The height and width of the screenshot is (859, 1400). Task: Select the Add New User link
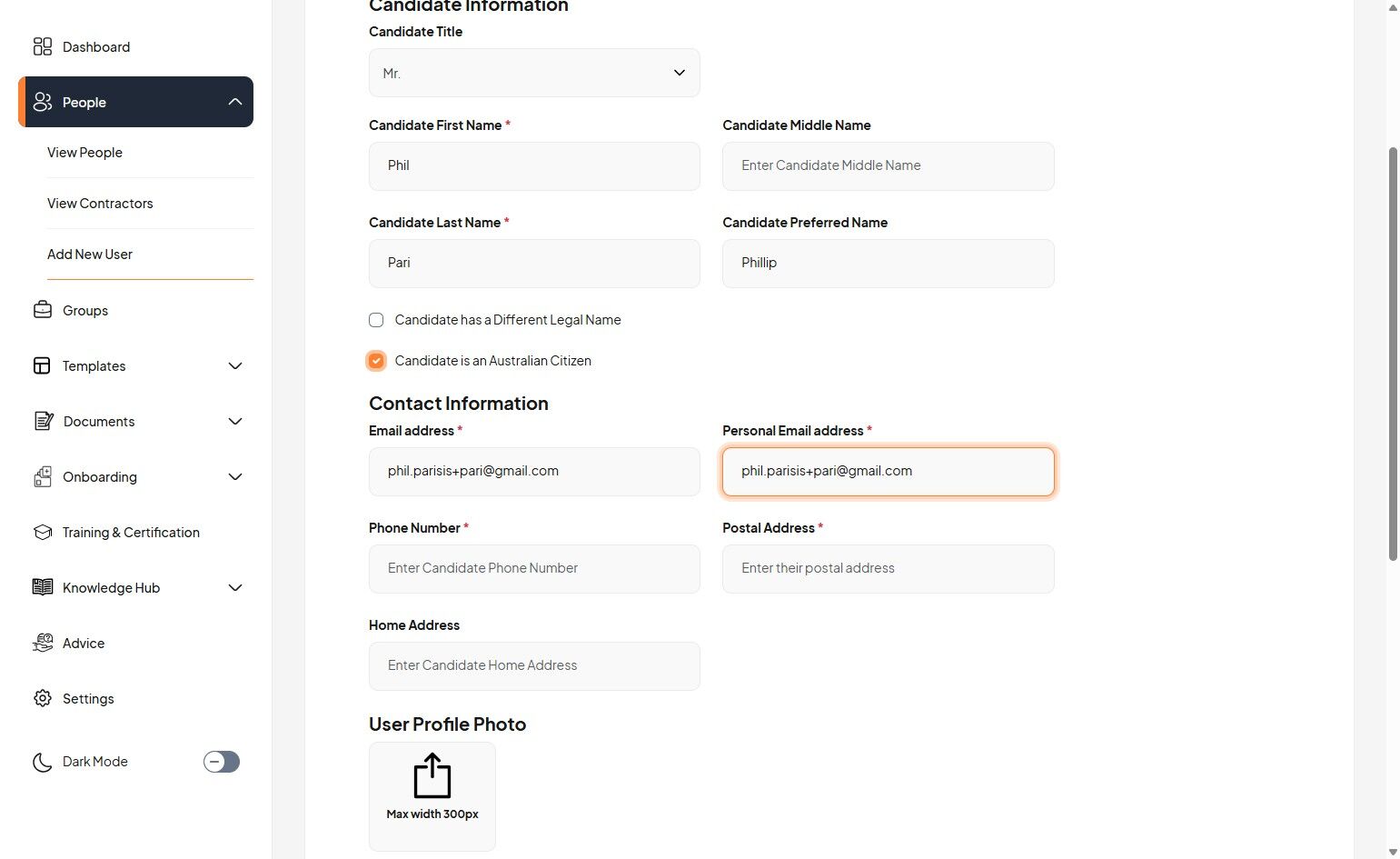coord(90,255)
